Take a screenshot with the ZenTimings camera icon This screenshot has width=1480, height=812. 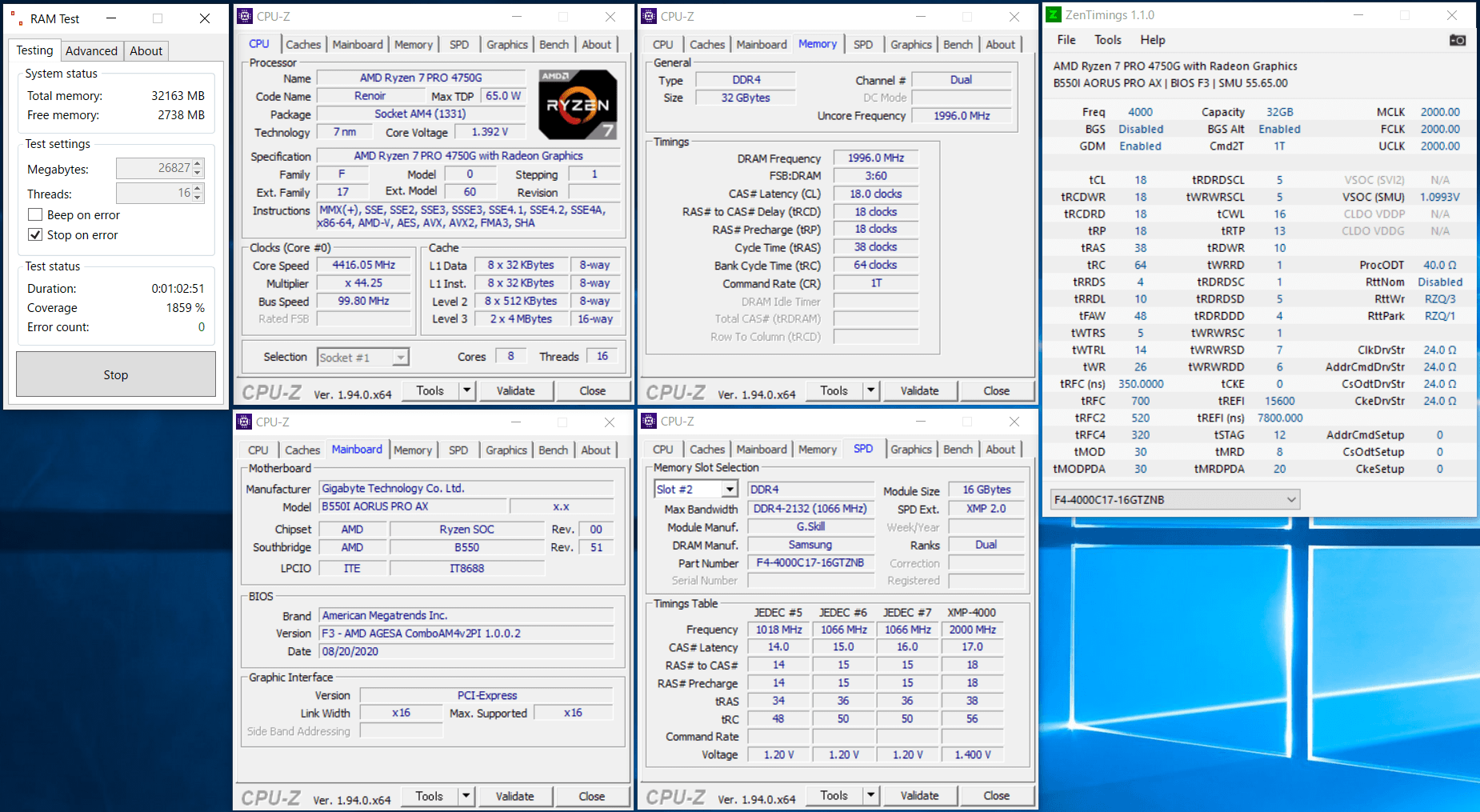click(x=1458, y=40)
